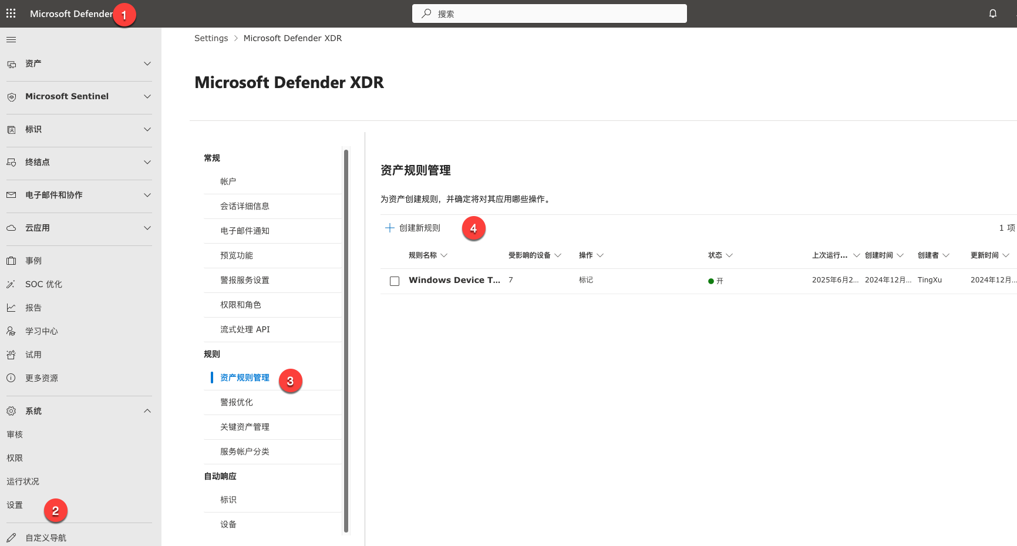Expand the 标识 menu chevron
This screenshot has height=546, width=1017.
click(147, 130)
